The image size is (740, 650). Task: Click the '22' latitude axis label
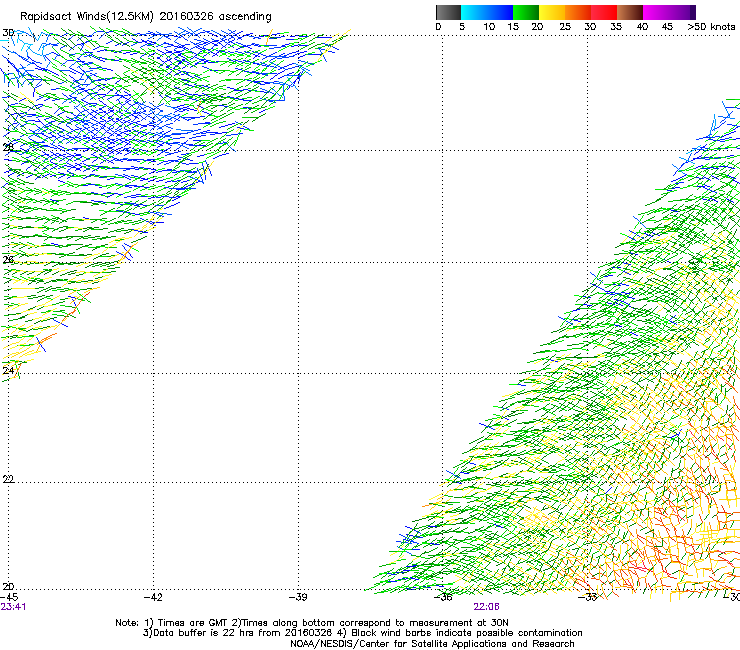point(8,479)
